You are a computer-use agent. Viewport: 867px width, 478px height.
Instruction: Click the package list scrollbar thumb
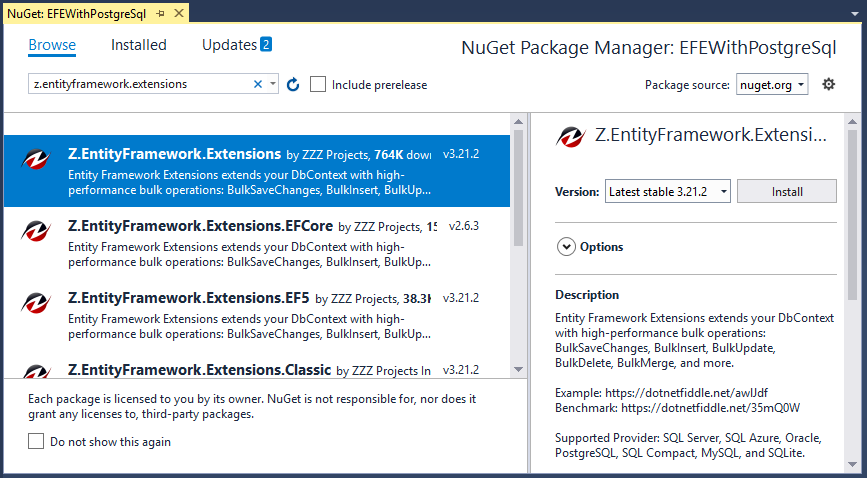[518, 187]
